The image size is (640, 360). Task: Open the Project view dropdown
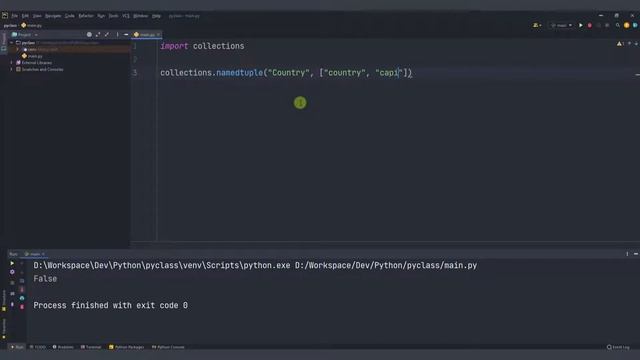click(x=24, y=35)
